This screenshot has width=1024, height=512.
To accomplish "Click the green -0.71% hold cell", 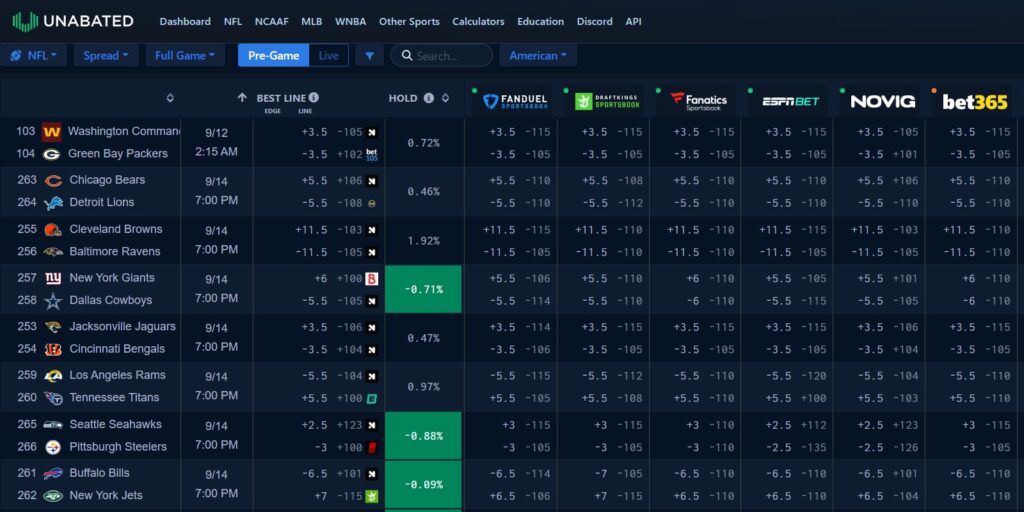I will click(423, 289).
